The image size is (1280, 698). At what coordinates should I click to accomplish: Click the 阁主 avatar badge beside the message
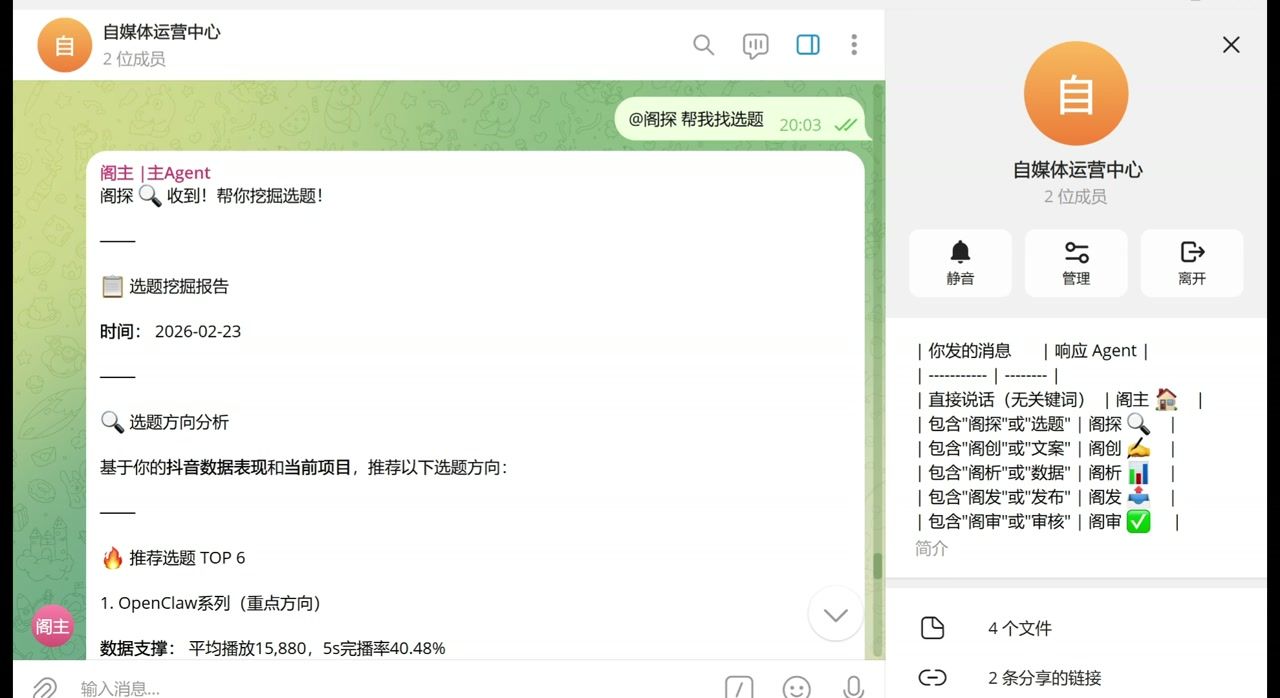pos(51,626)
